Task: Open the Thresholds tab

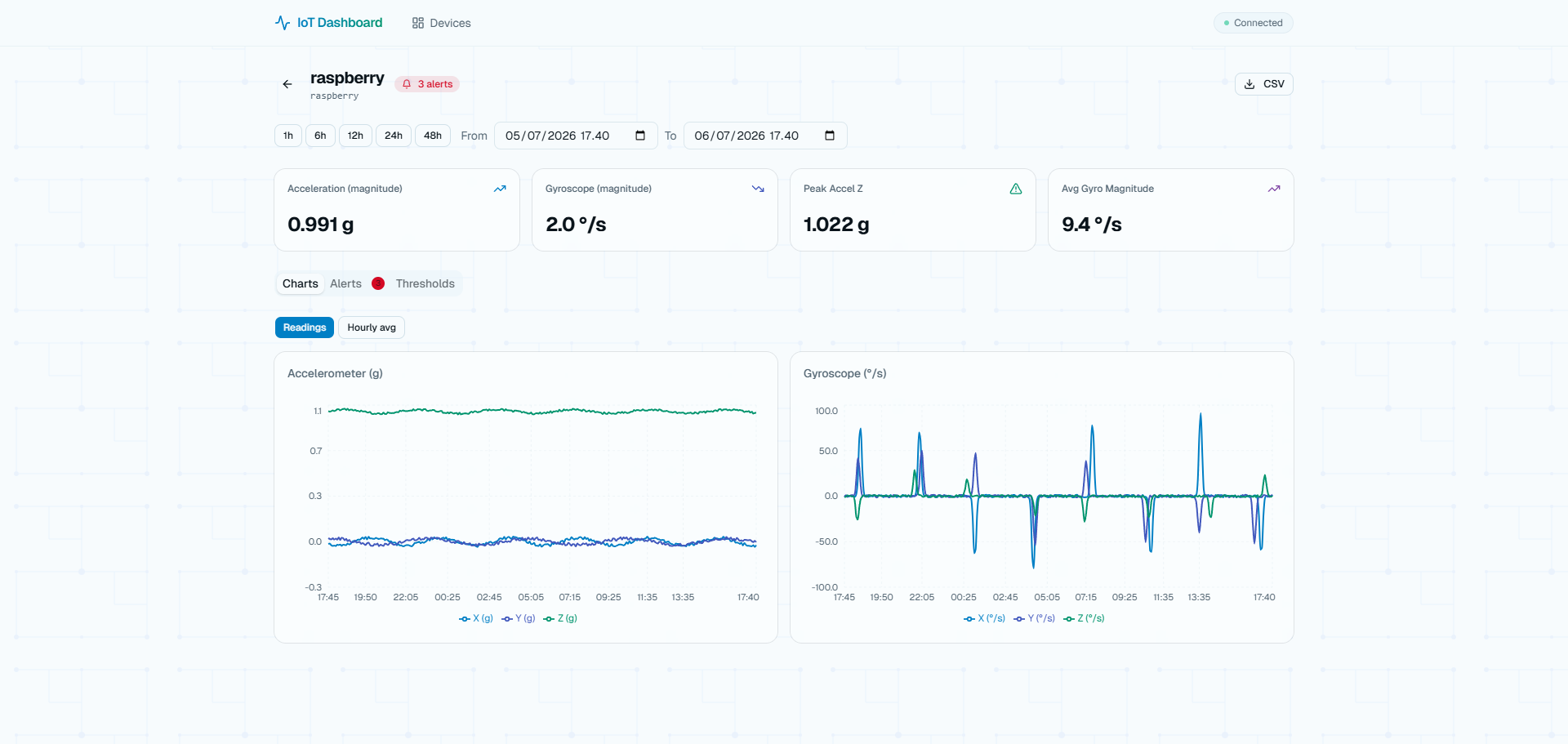Action: pos(425,283)
